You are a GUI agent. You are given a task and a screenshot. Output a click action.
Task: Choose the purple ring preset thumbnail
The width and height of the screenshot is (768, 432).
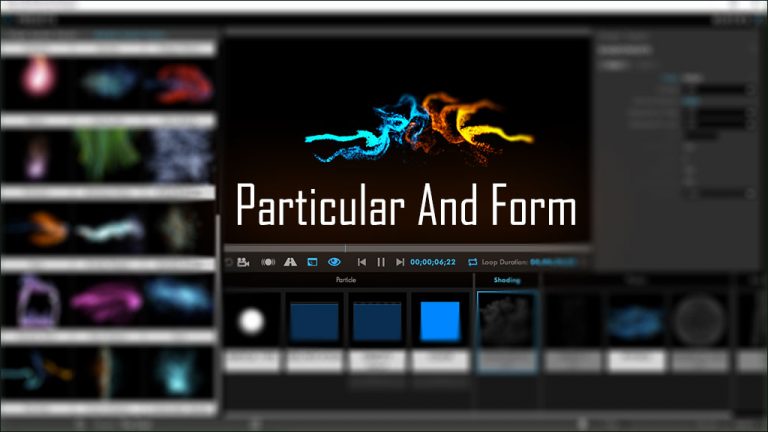38,302
